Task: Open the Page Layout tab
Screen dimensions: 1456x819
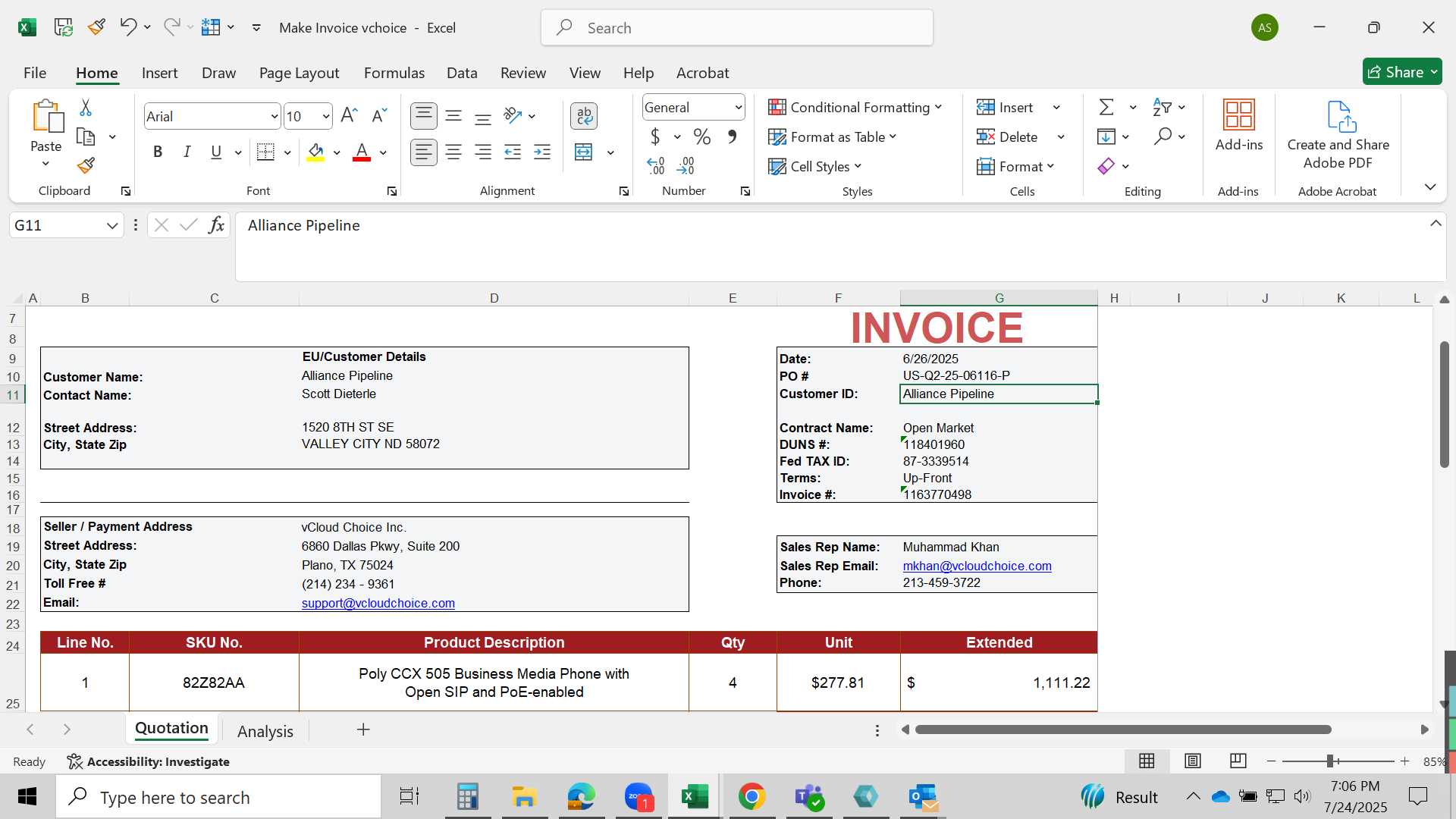Action: pyautogui.click(x=299, y=73)
